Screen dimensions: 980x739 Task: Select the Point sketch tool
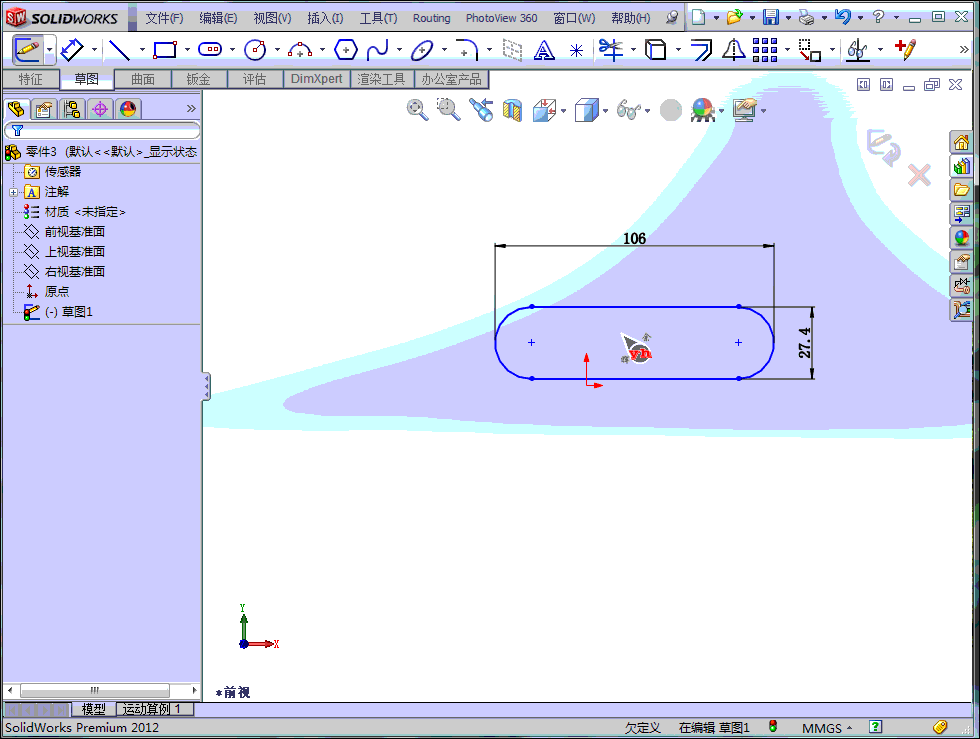coord(576,50)
